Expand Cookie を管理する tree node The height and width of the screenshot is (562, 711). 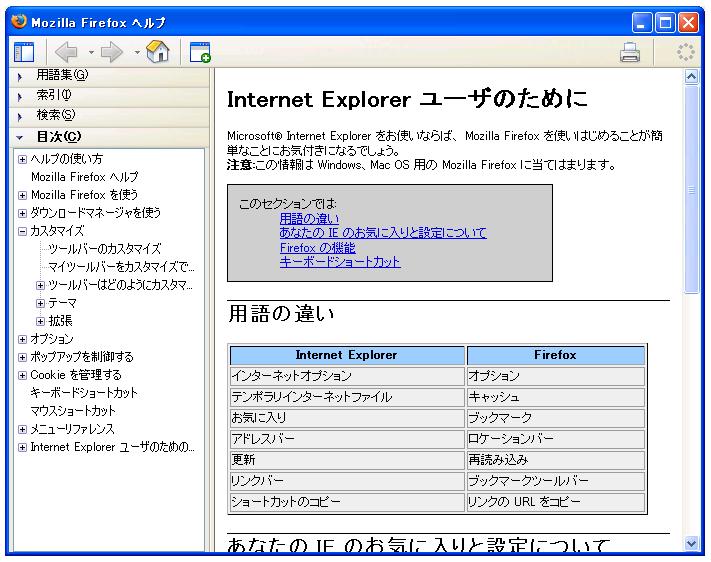tap(22, 376)
